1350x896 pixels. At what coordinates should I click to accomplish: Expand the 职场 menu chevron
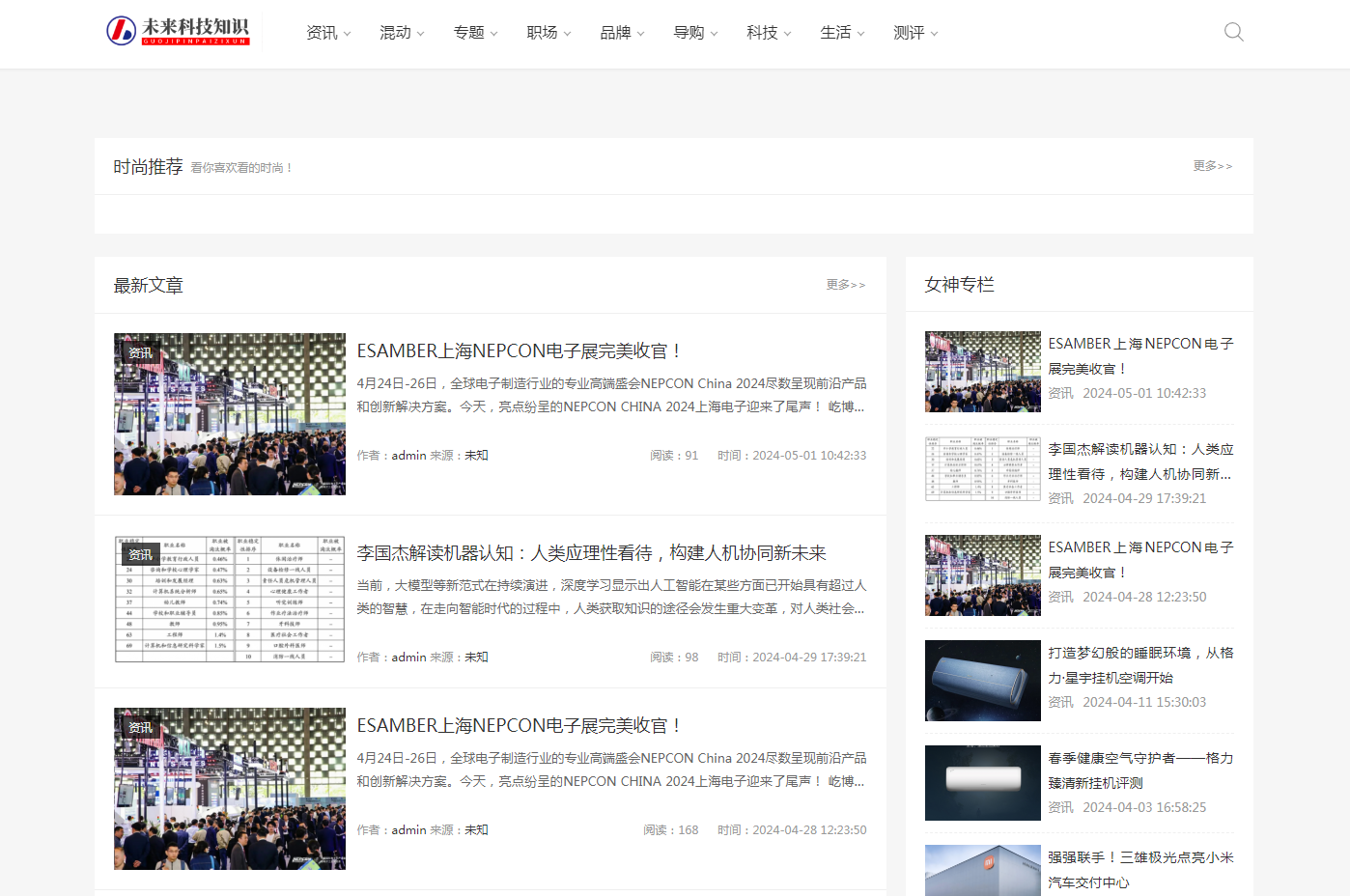click(568, 34)
